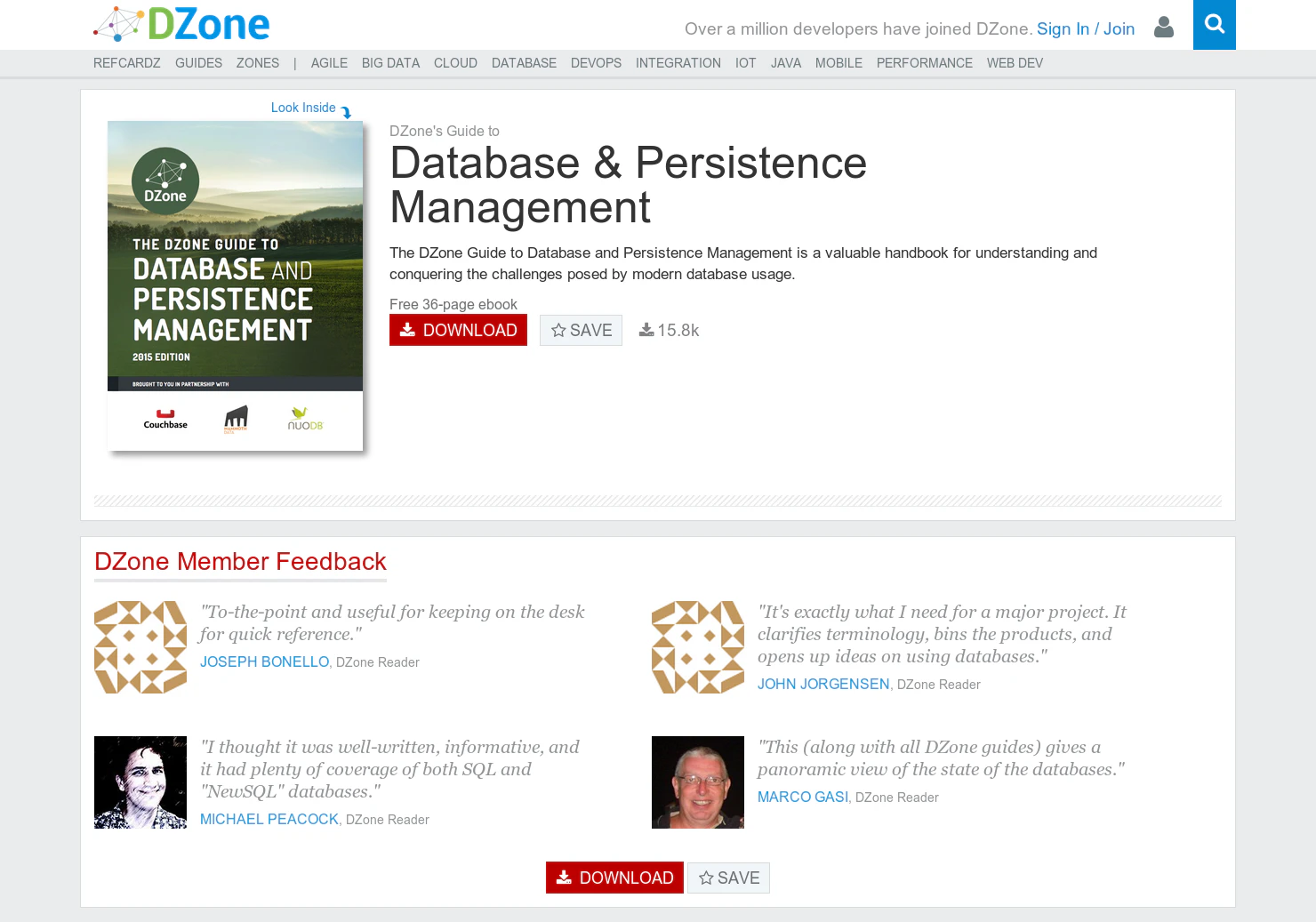
Task: Click the NuoDB sponsor logo
Action: [305, 419]
